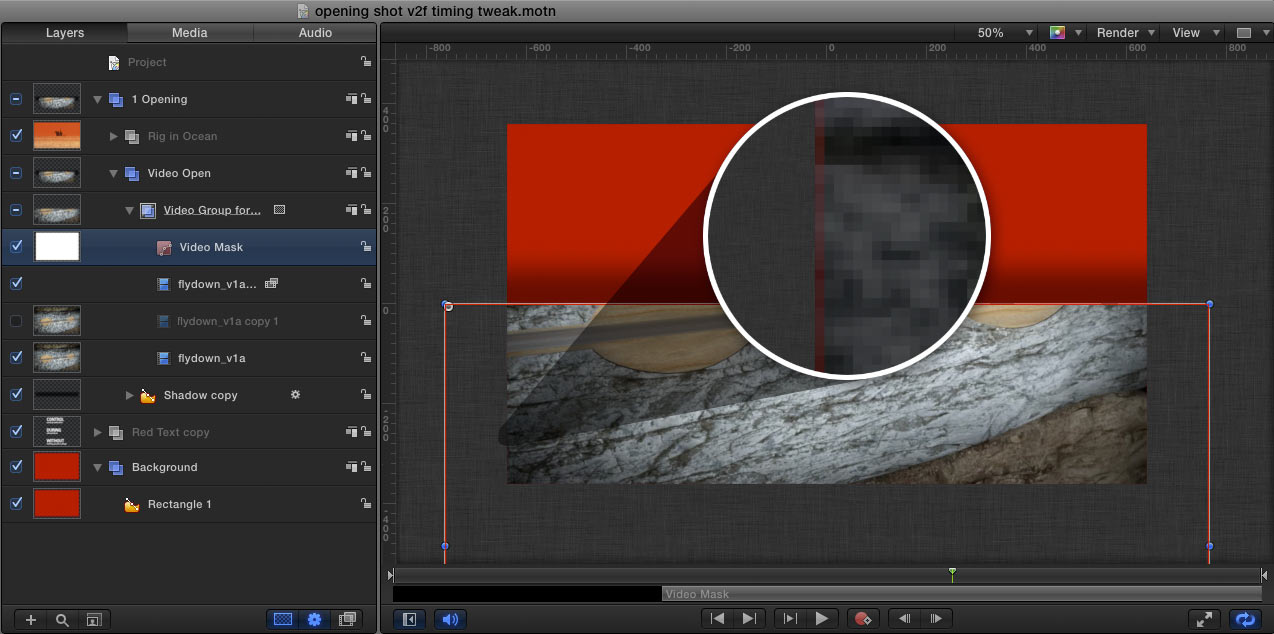Open the View menu

click(x=1193, y=33)
